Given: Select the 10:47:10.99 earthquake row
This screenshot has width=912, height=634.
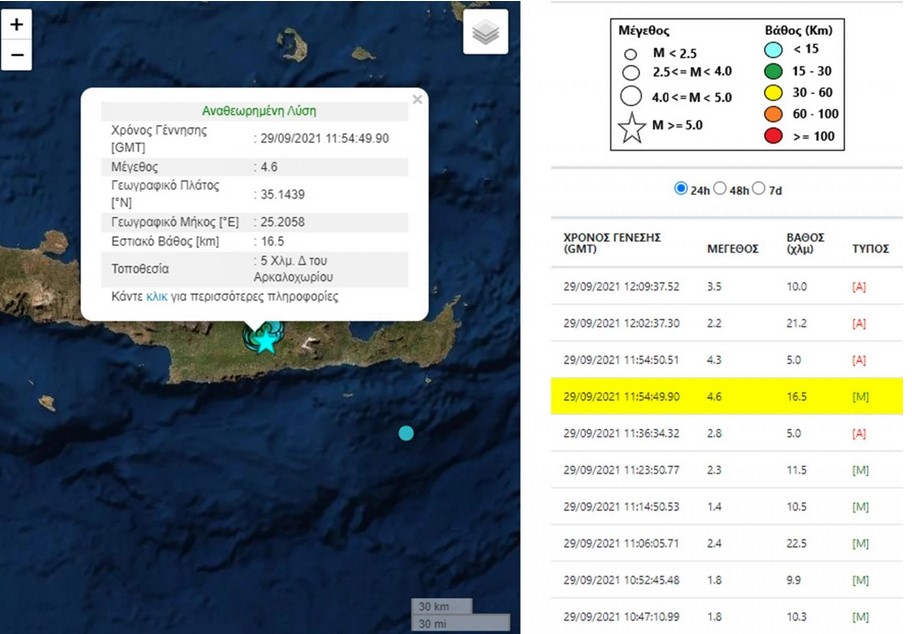Looking at the screenshot, I should point(726,616).
